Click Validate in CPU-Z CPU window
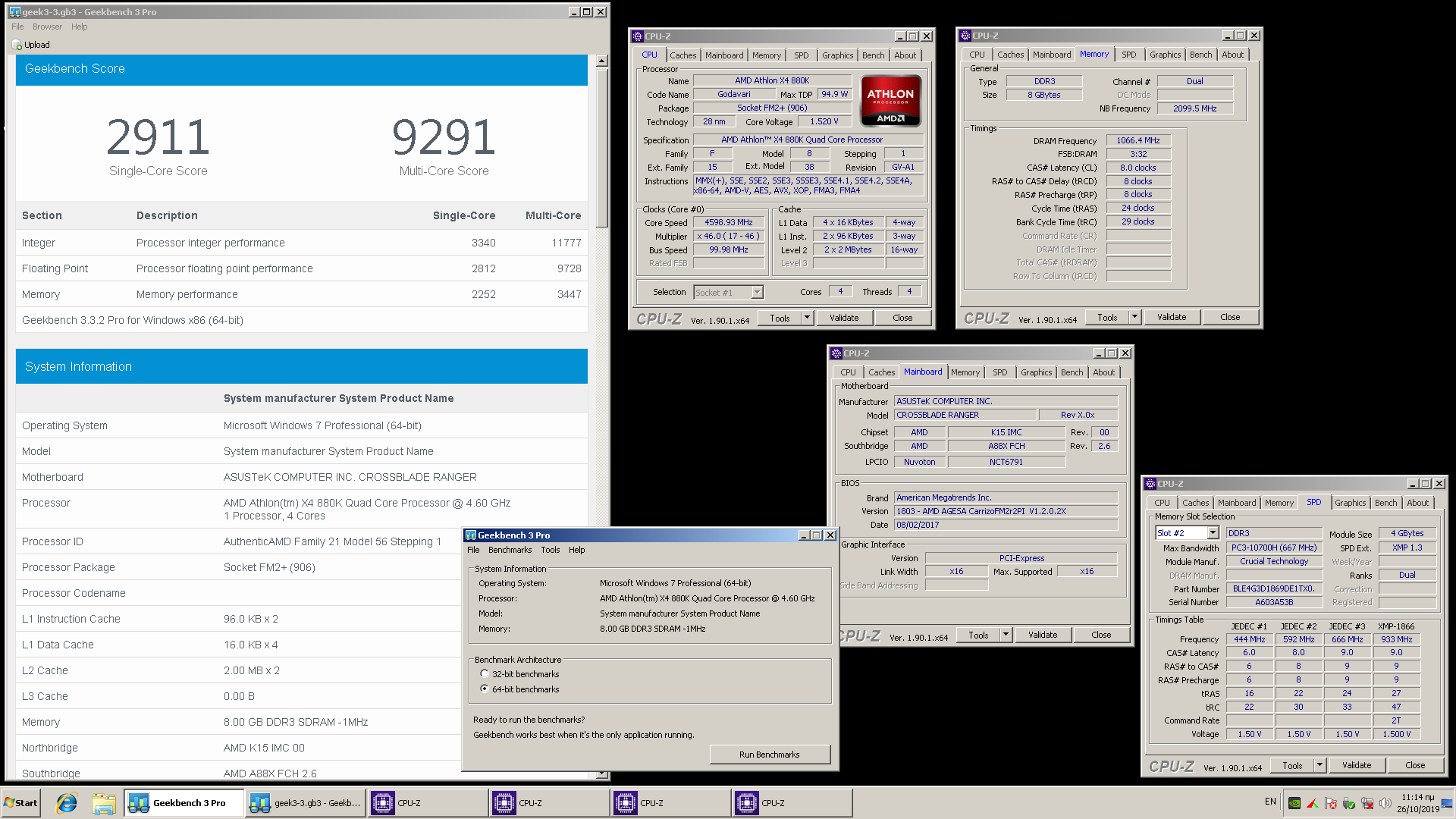 tap(844, 318)
